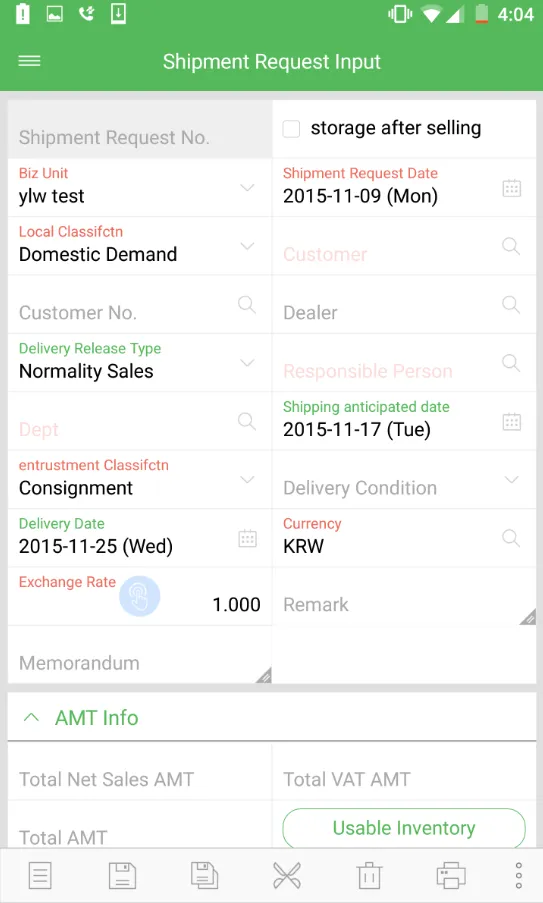Image resolution: width=543 pixels, height=903 pixels.
Task: Search for a Customer using magnifier
Action: coord(511,246)
